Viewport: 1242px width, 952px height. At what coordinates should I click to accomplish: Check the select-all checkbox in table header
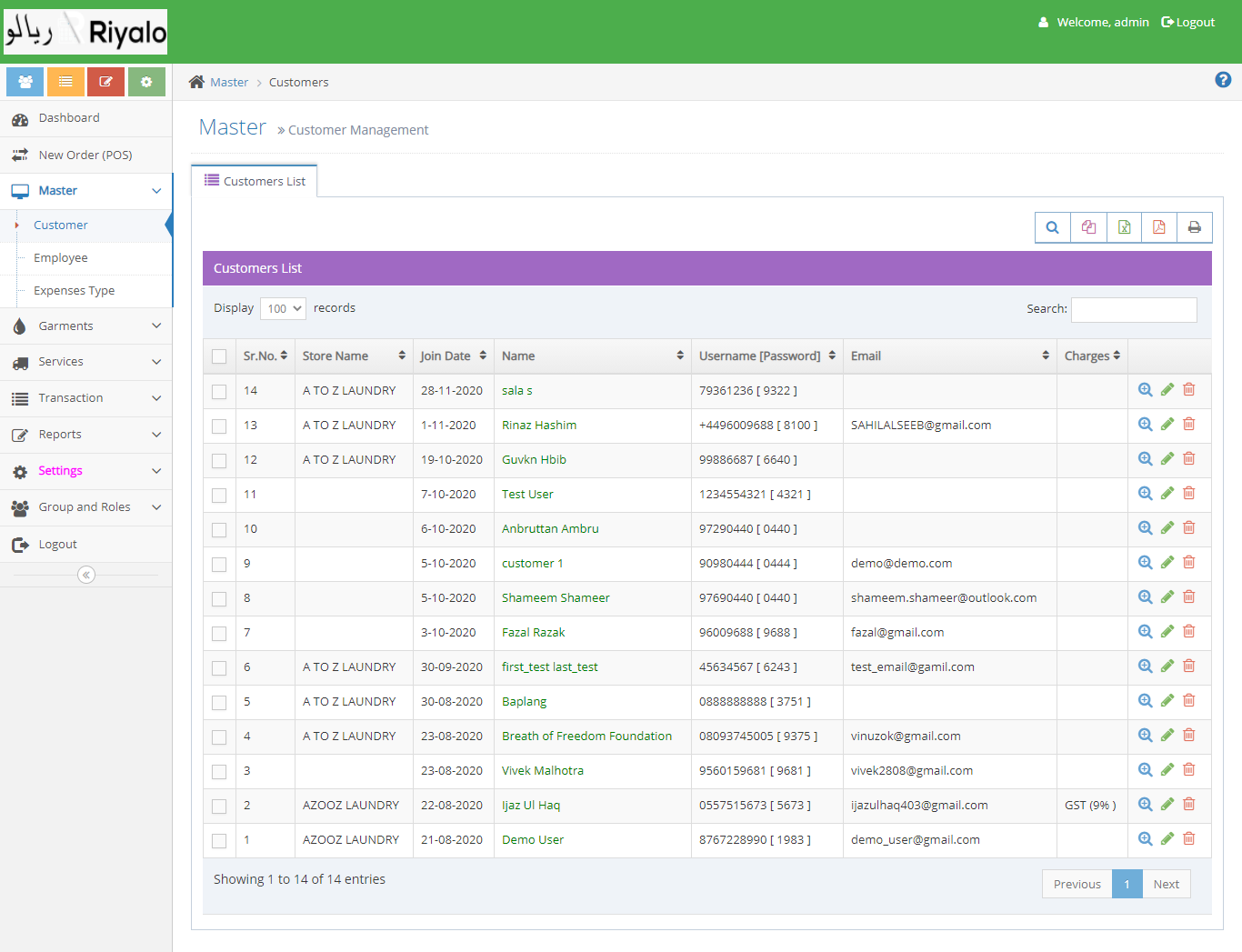click(x=219, y=356)
